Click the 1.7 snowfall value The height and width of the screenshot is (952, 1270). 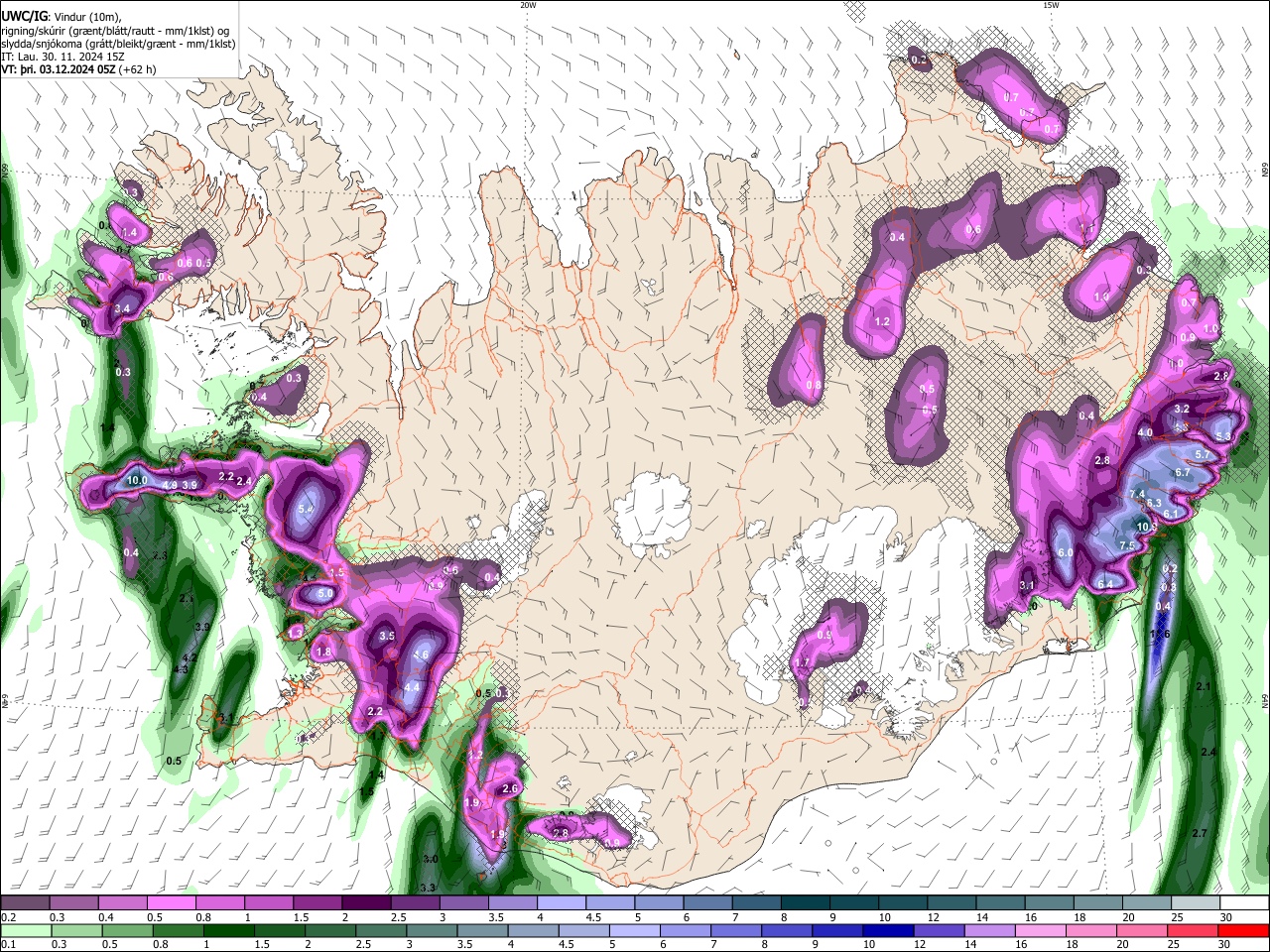pos(803,662)
